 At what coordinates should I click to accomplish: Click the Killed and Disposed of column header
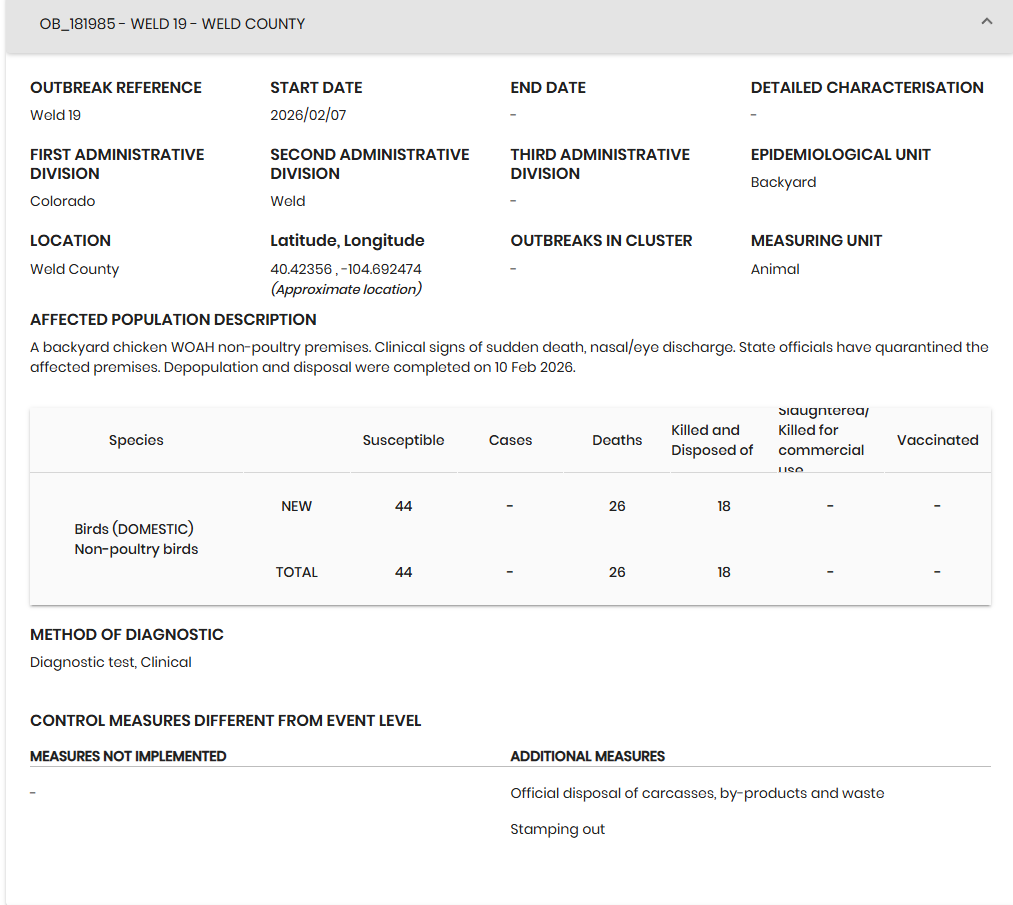click(712, 440)
